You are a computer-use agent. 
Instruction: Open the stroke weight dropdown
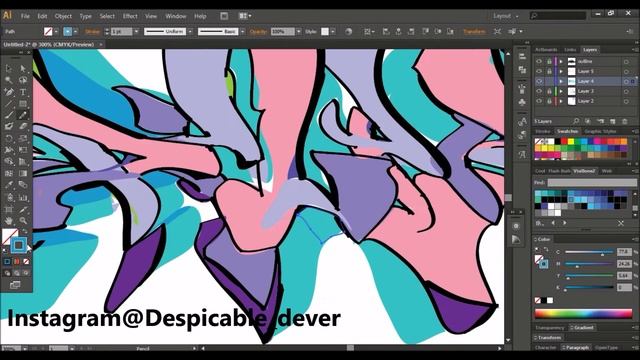[x=136, y=31]
